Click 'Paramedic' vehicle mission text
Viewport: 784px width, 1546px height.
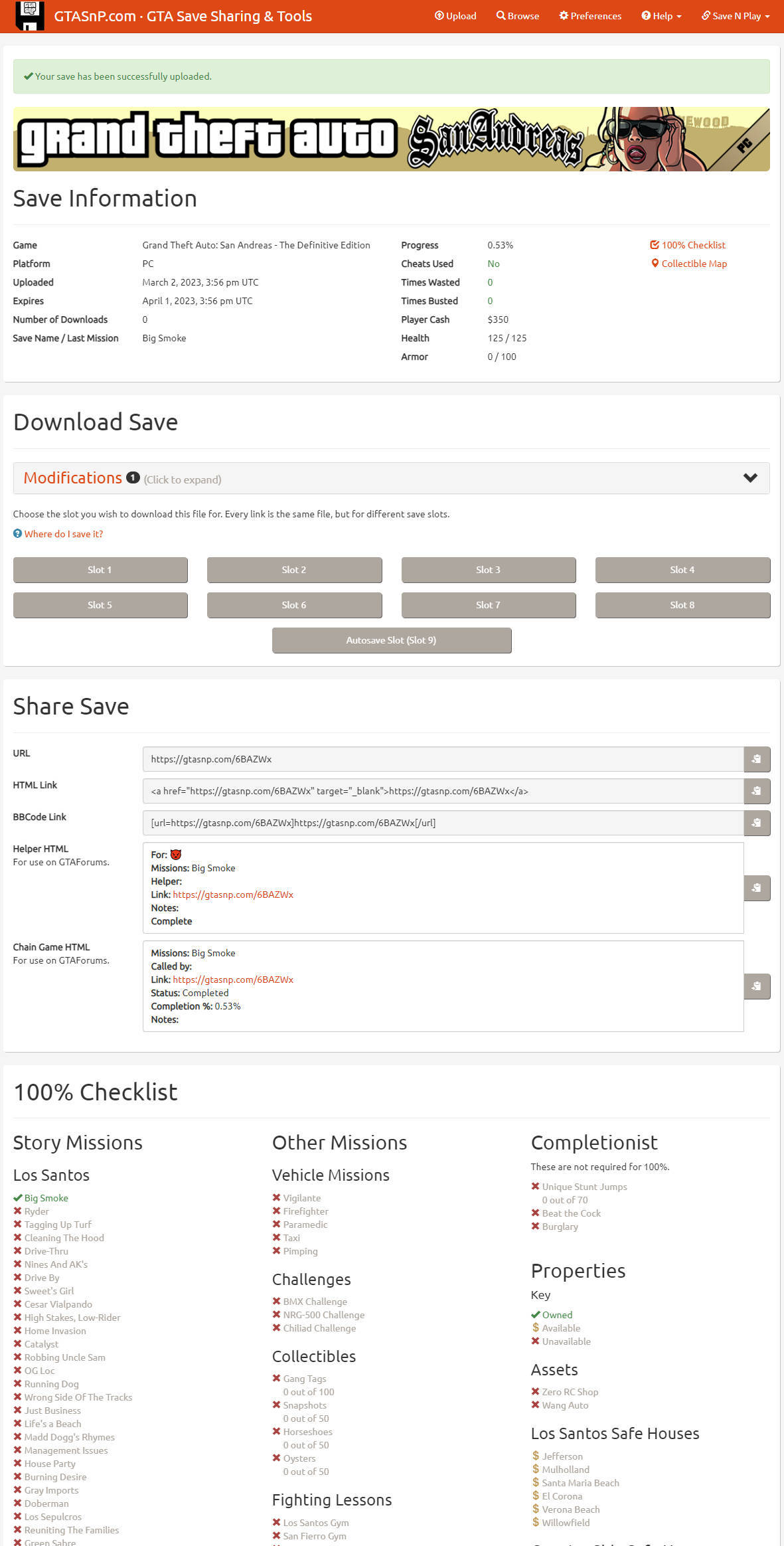click(305, 1225)
